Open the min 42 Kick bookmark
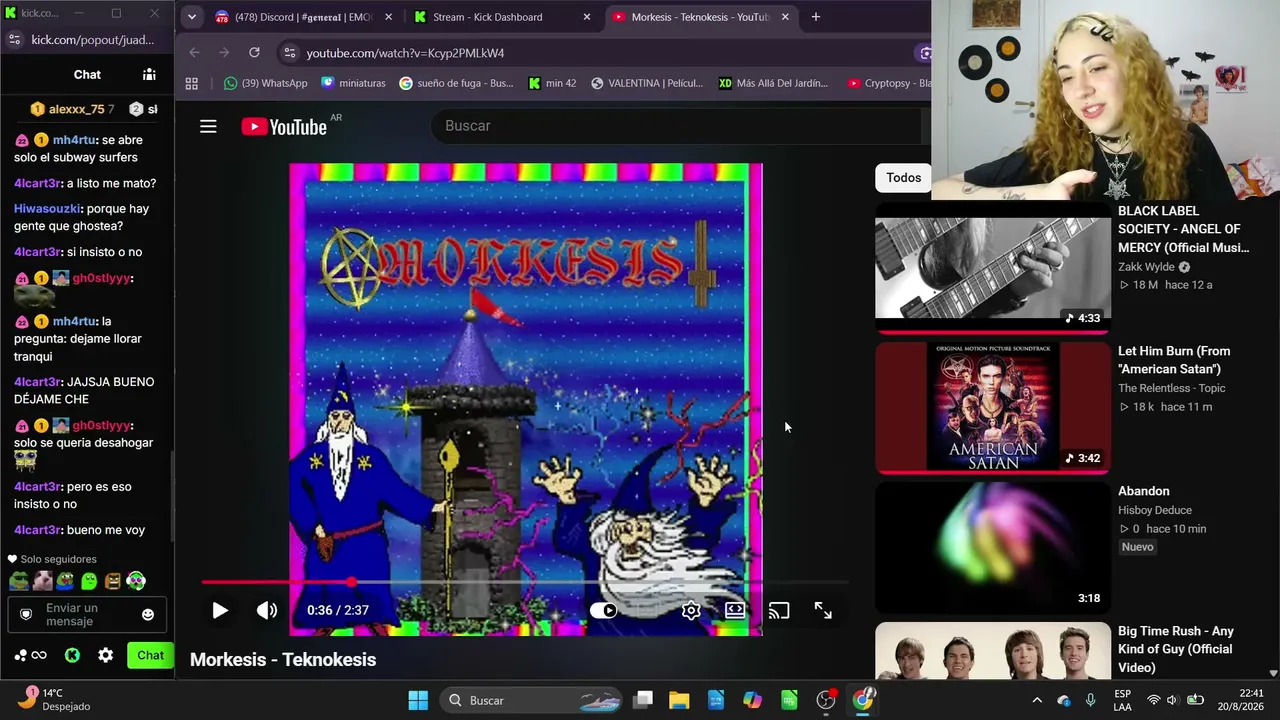 click(x=552, y=84)
